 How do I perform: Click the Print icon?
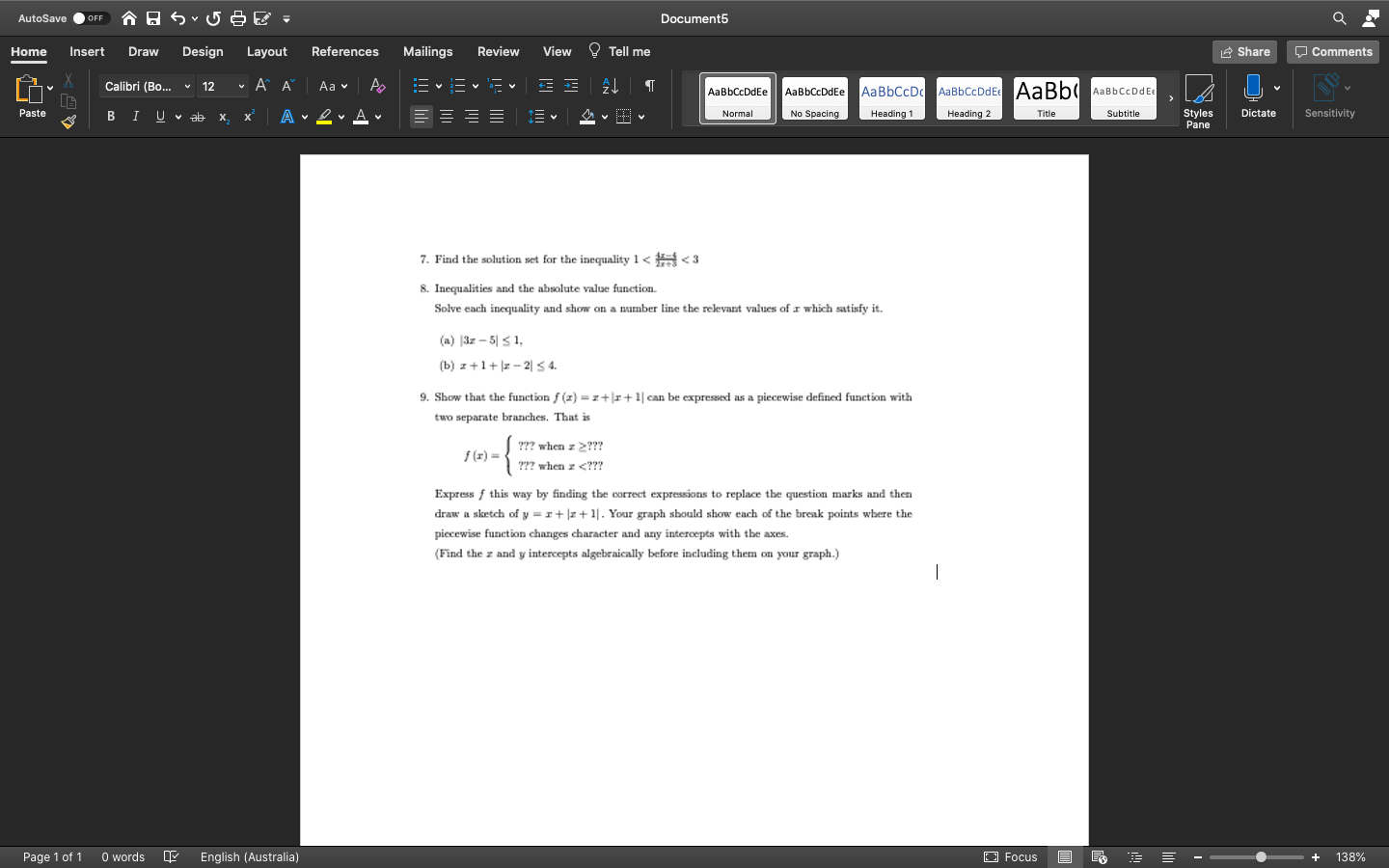pos(237,17)
